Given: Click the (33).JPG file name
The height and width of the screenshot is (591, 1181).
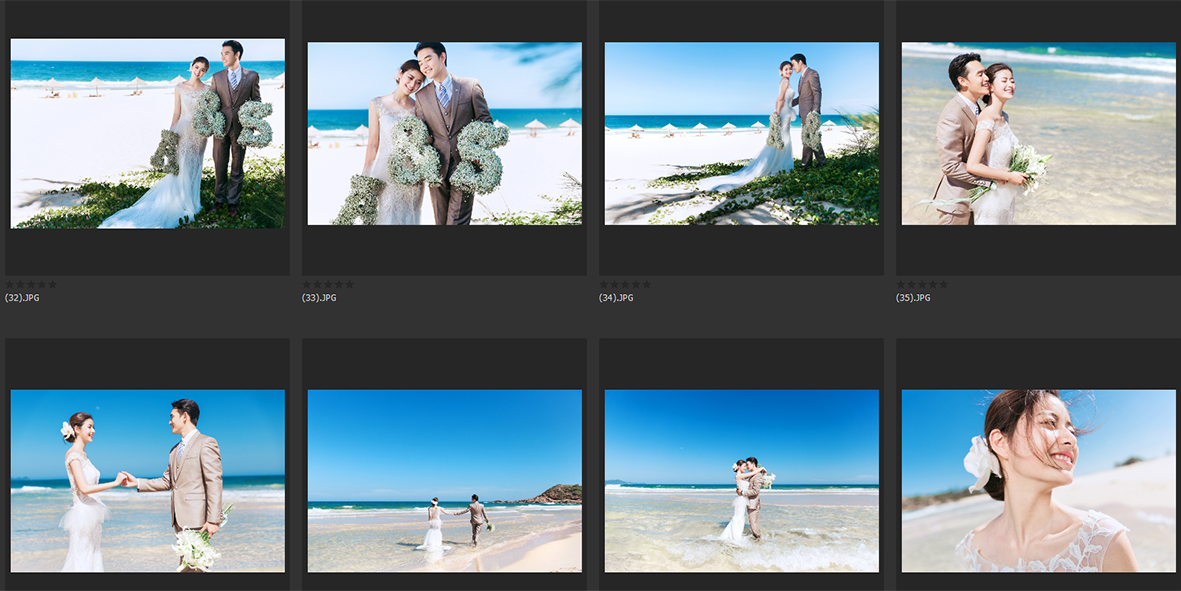Looking at the screenshot, I should pos(319,297).
